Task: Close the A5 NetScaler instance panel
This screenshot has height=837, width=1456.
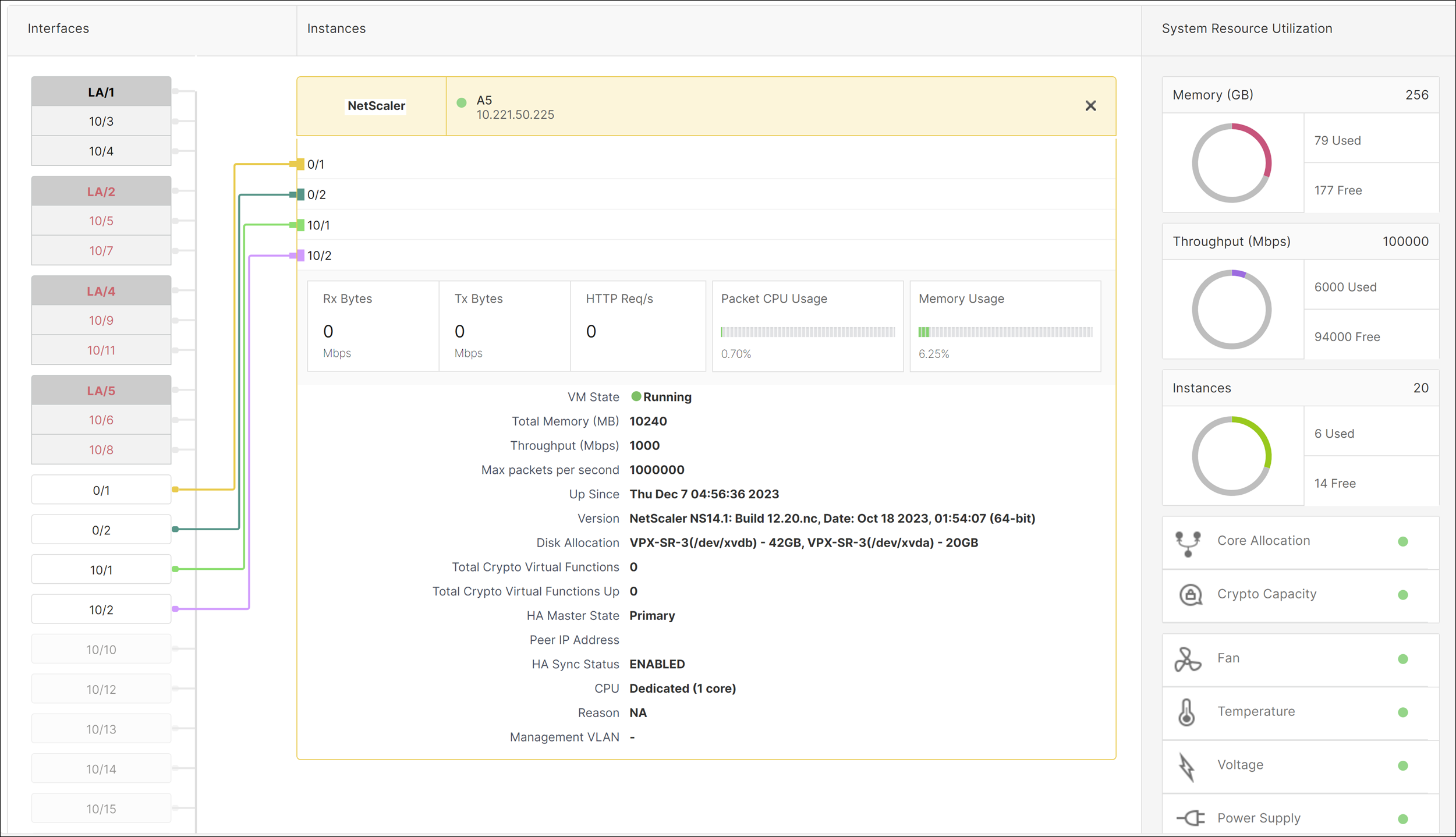Action: [x=1091, y=106]
